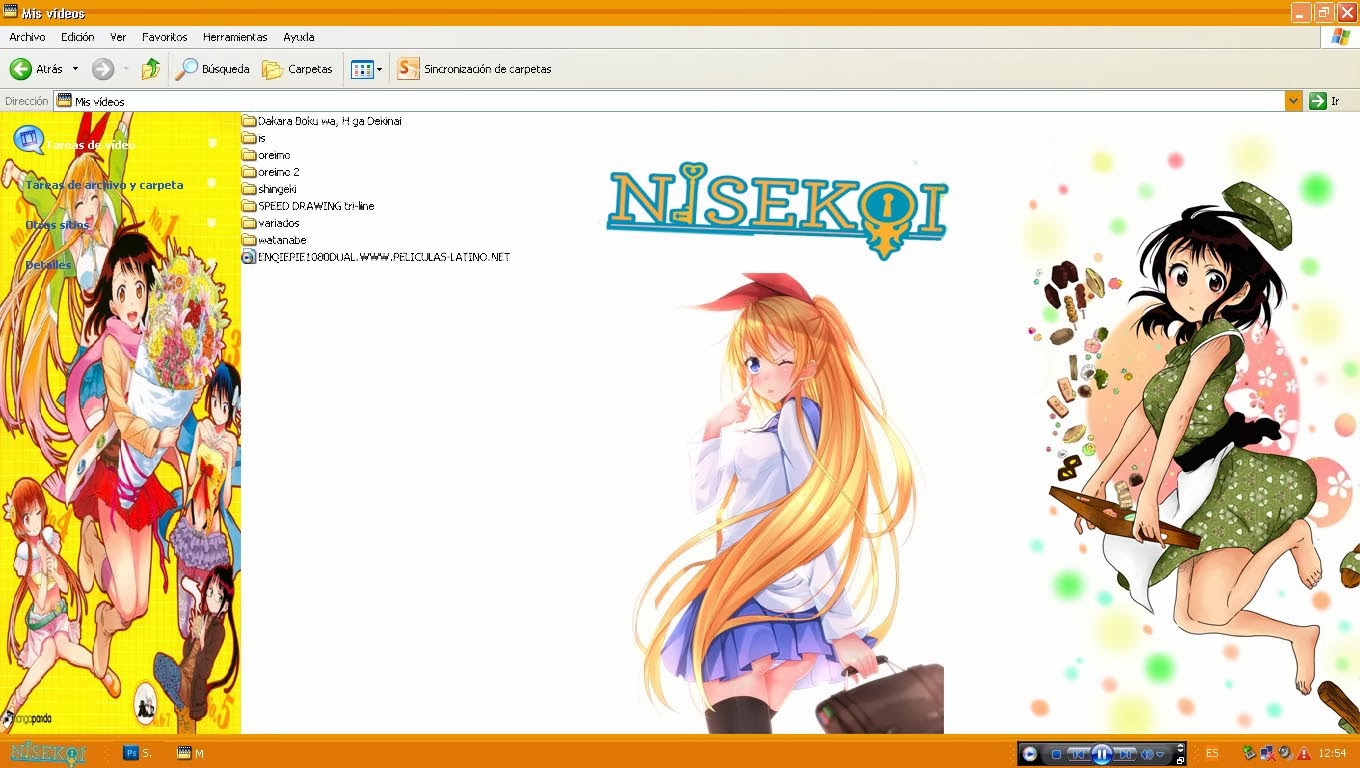Click the ENQIEPIE1080DUAL media file icon
Viewport: 1360px width, 768px height.
249,257
